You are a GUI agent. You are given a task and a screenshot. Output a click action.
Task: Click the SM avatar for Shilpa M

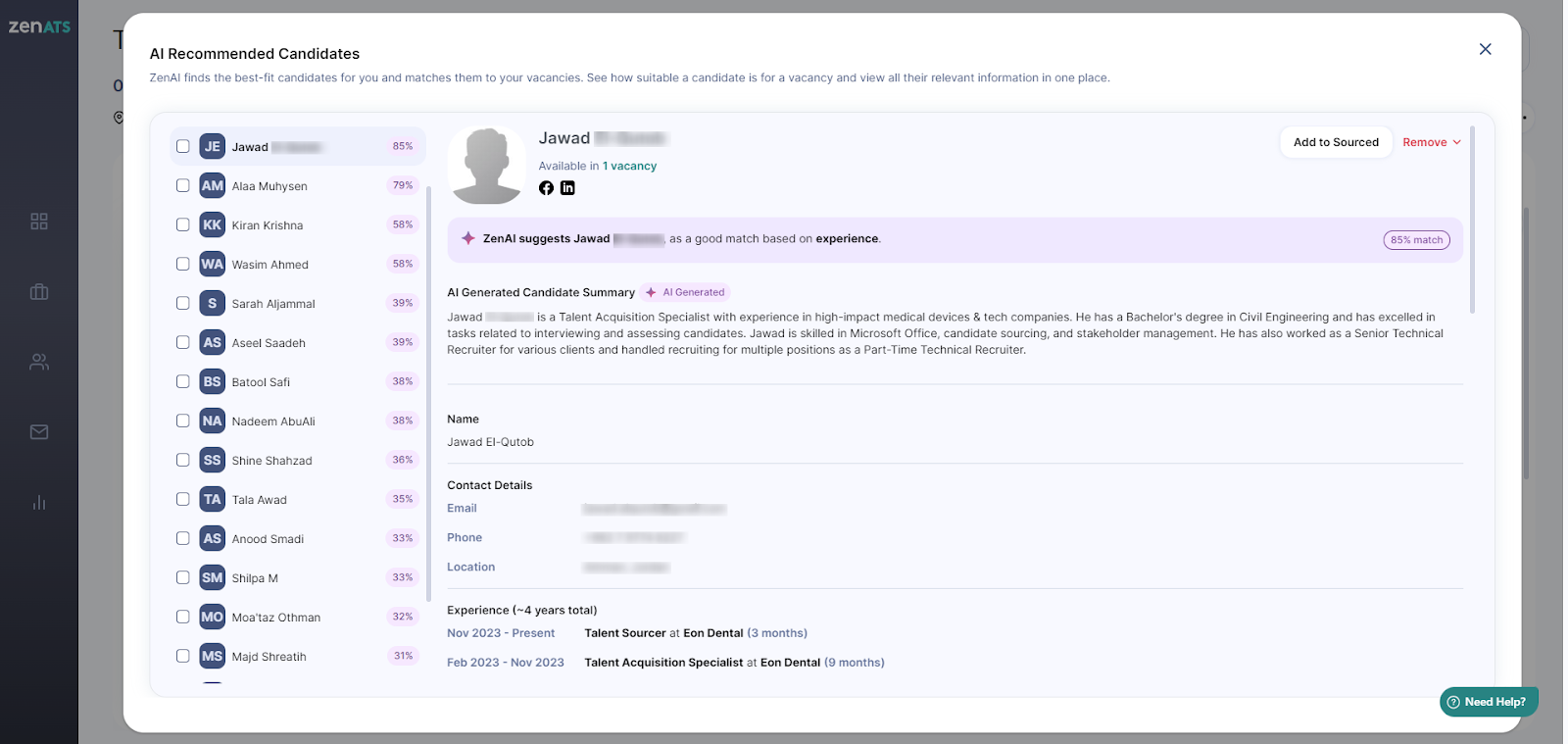point(213,577)
